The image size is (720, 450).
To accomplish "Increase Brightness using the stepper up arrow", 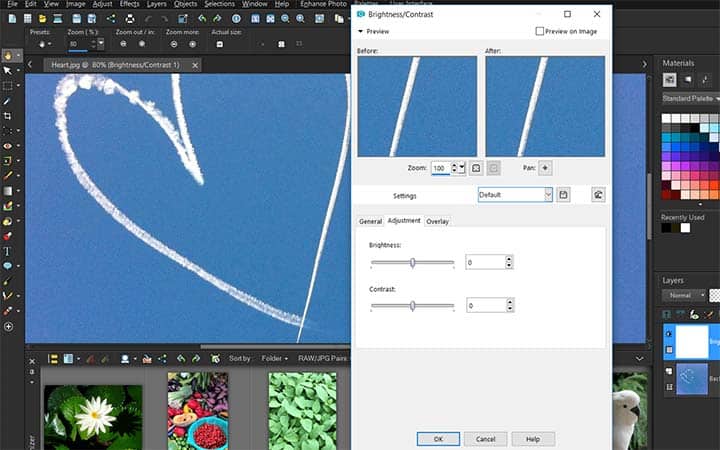I will pyautogui.click(x=509, y=259).
